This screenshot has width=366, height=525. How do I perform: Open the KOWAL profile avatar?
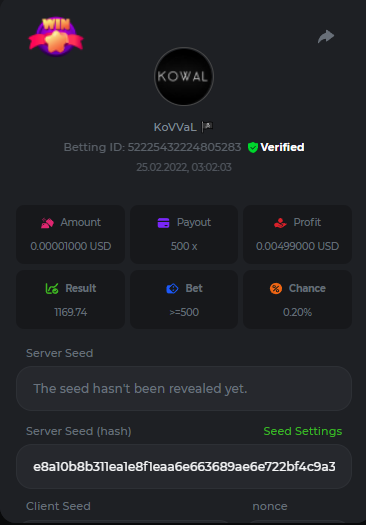point(184,76)
